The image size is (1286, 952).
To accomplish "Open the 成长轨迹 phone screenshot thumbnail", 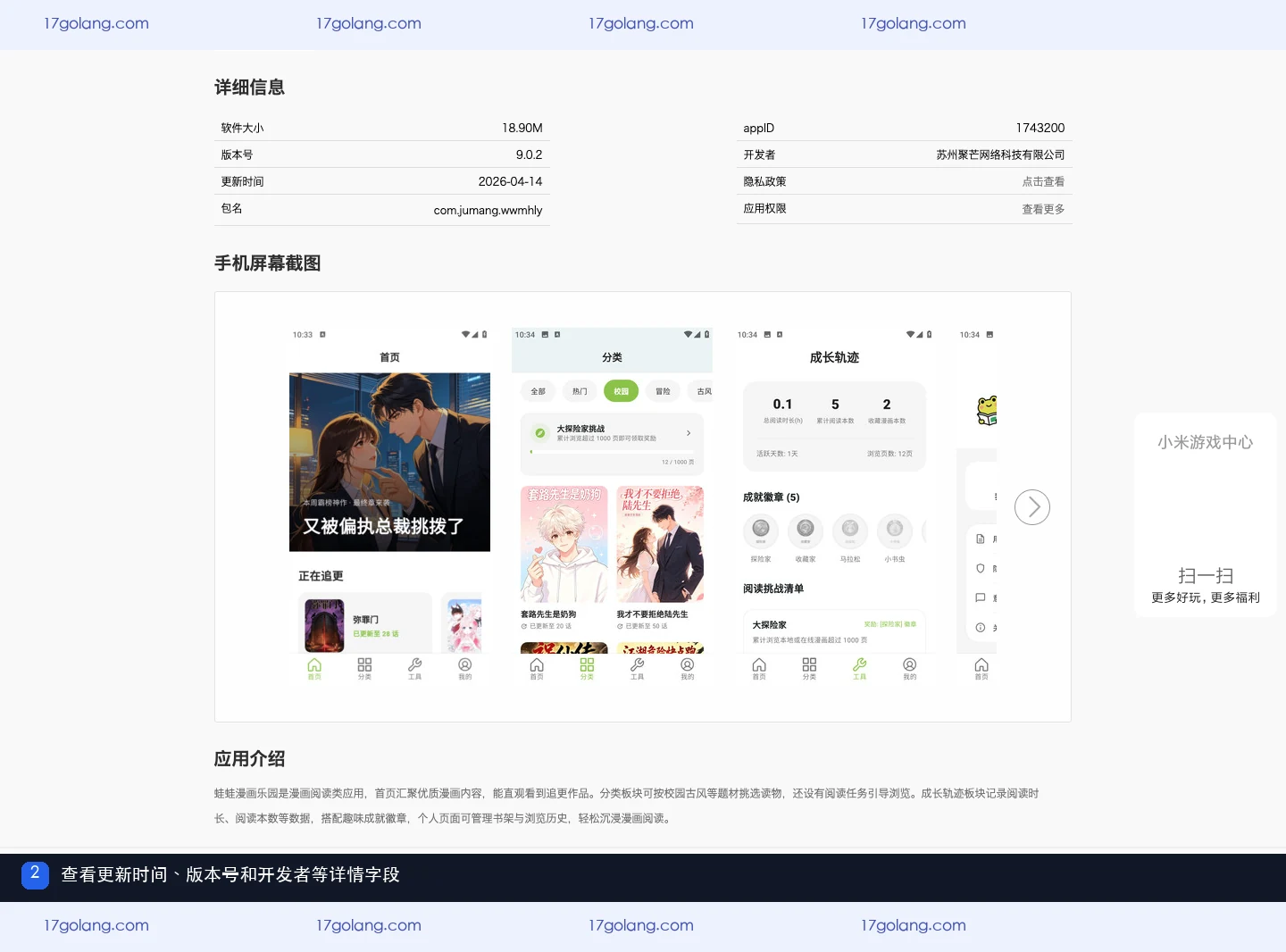I will [834, 506].
